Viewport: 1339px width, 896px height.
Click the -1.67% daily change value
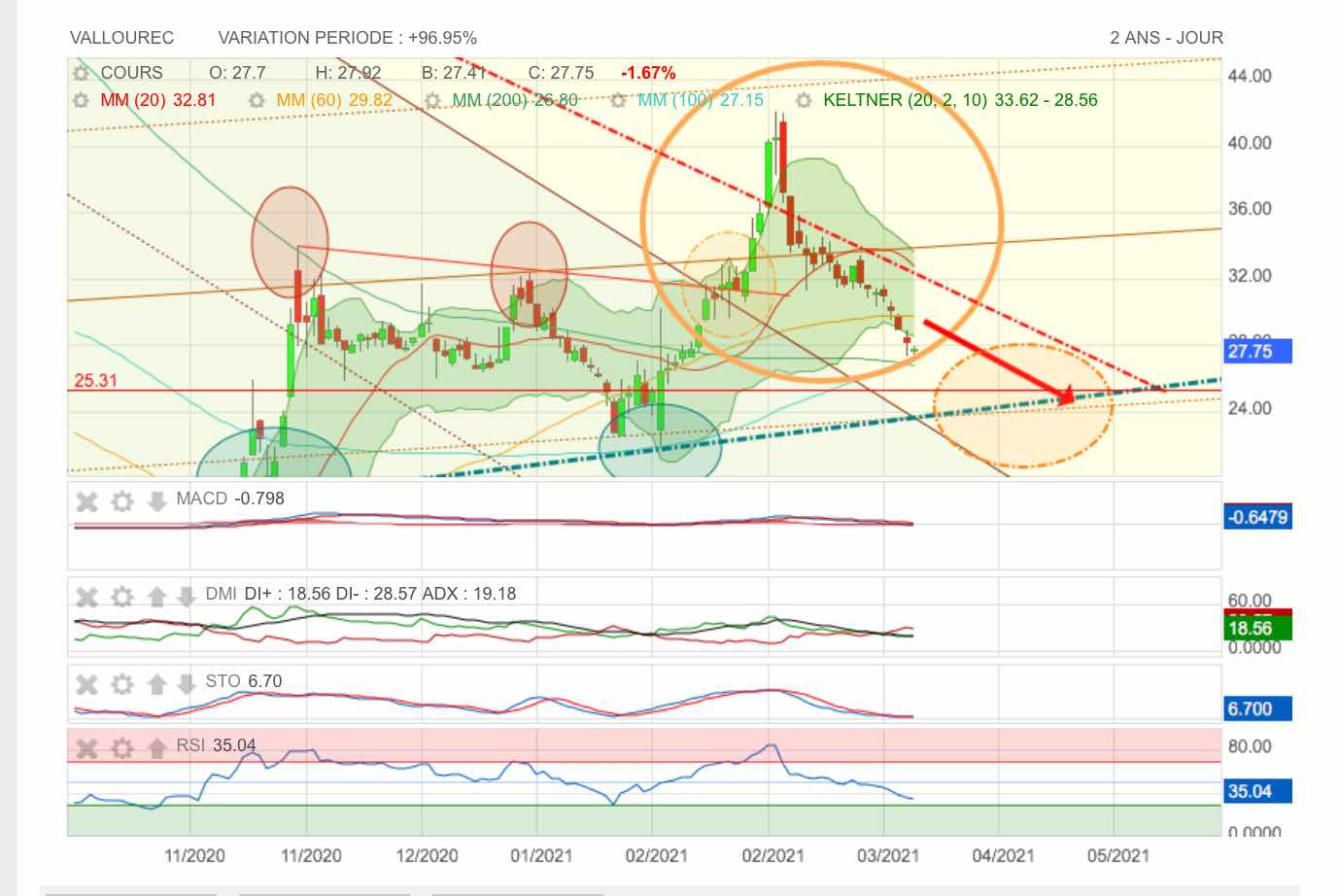(648, 73)
